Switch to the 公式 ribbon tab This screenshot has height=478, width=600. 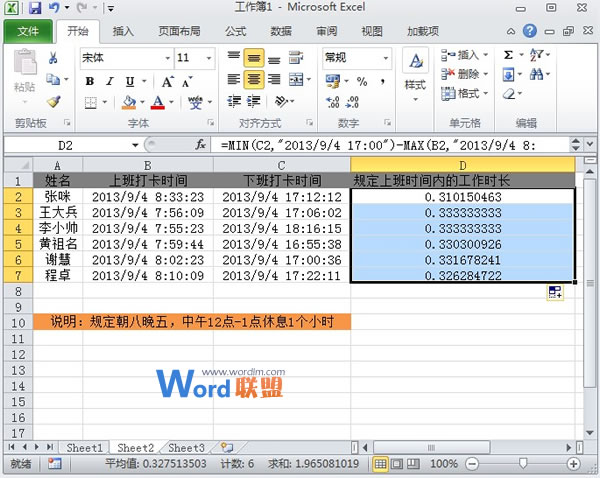pyautogui.click(x=235, y=31)
